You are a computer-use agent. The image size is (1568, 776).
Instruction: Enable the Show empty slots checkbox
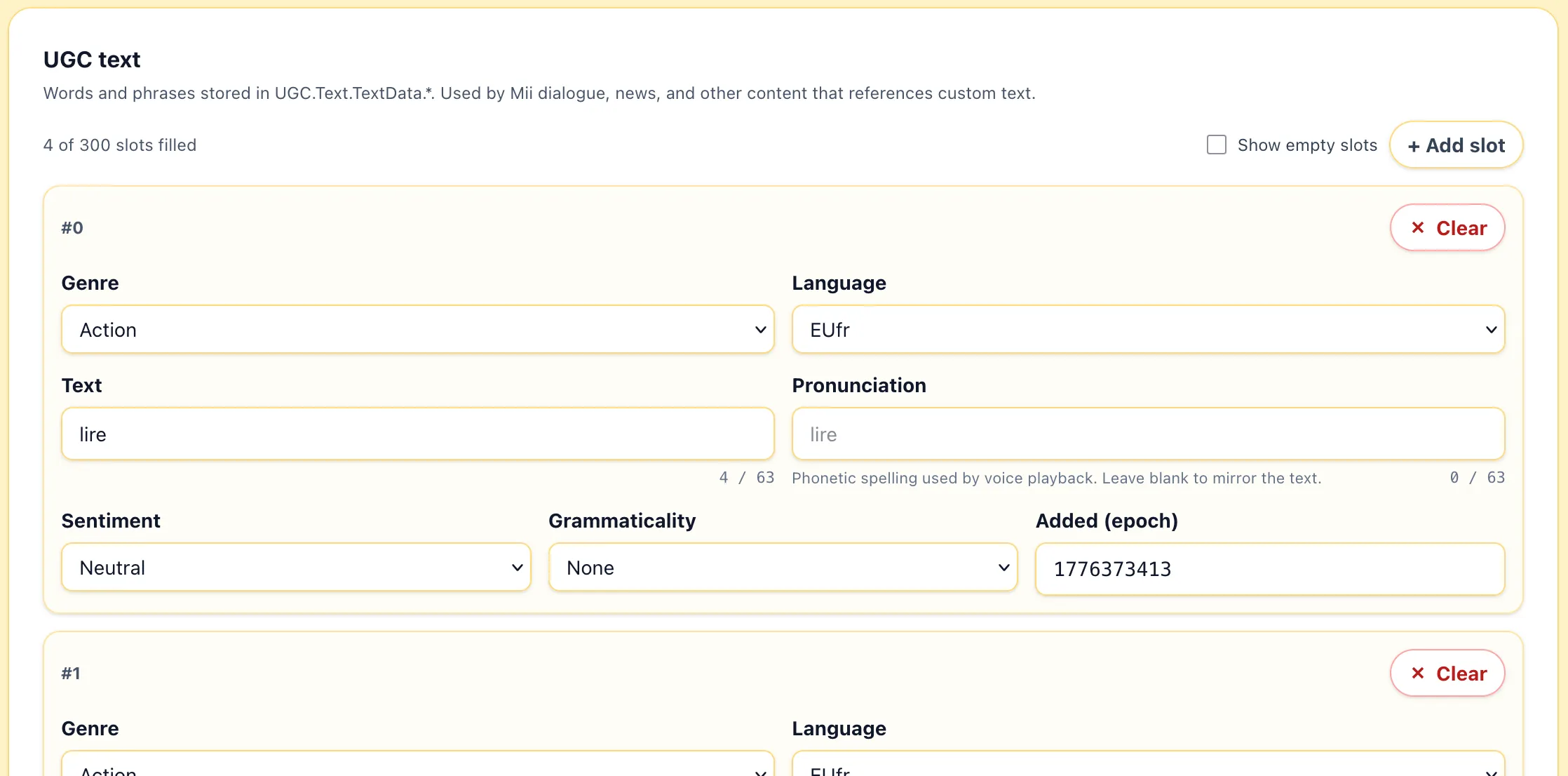pyautogui.click(x=1216, y=145)
